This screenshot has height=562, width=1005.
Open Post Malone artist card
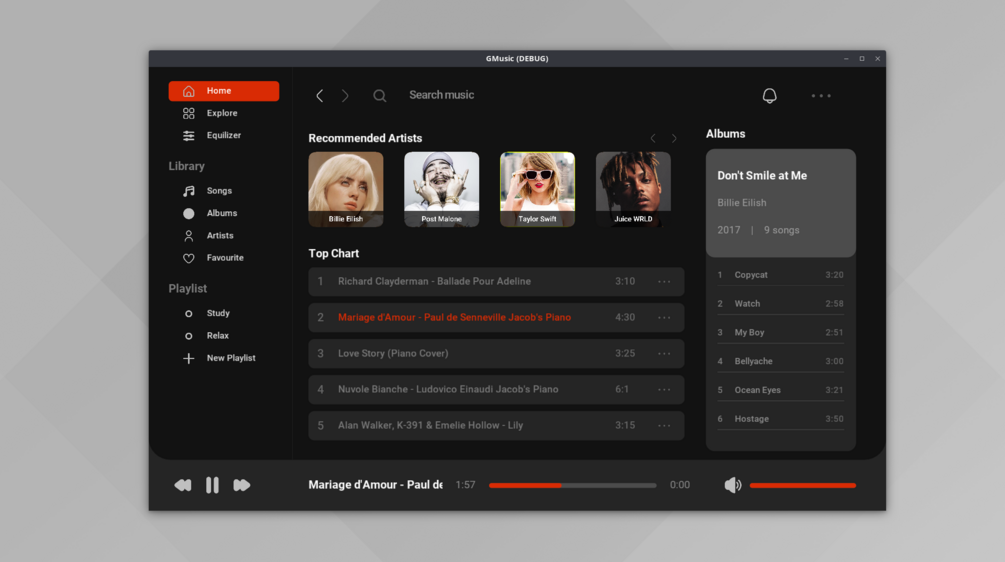[442, 189]
